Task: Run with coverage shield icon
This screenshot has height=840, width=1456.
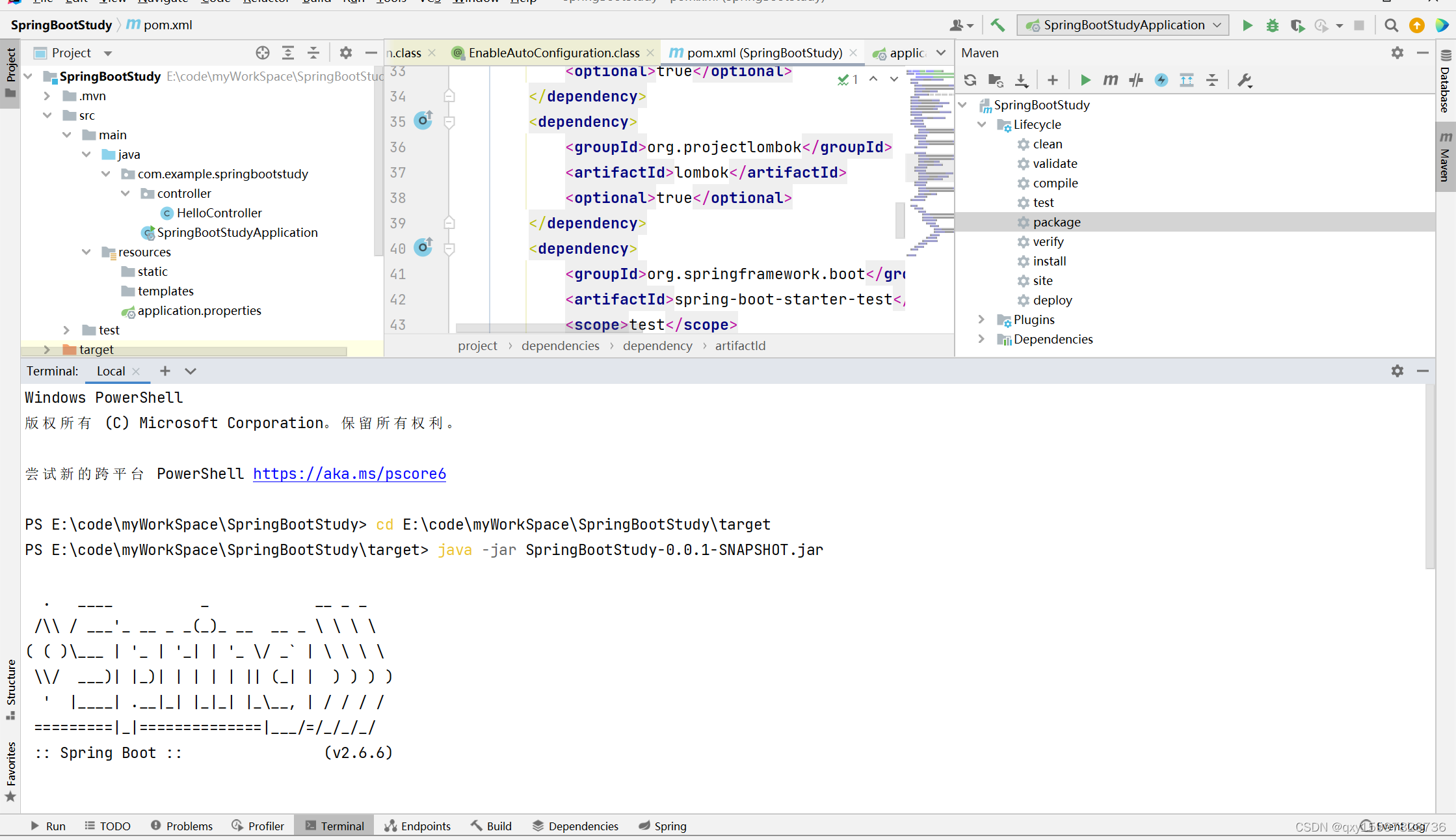Action: [1297, 25]
